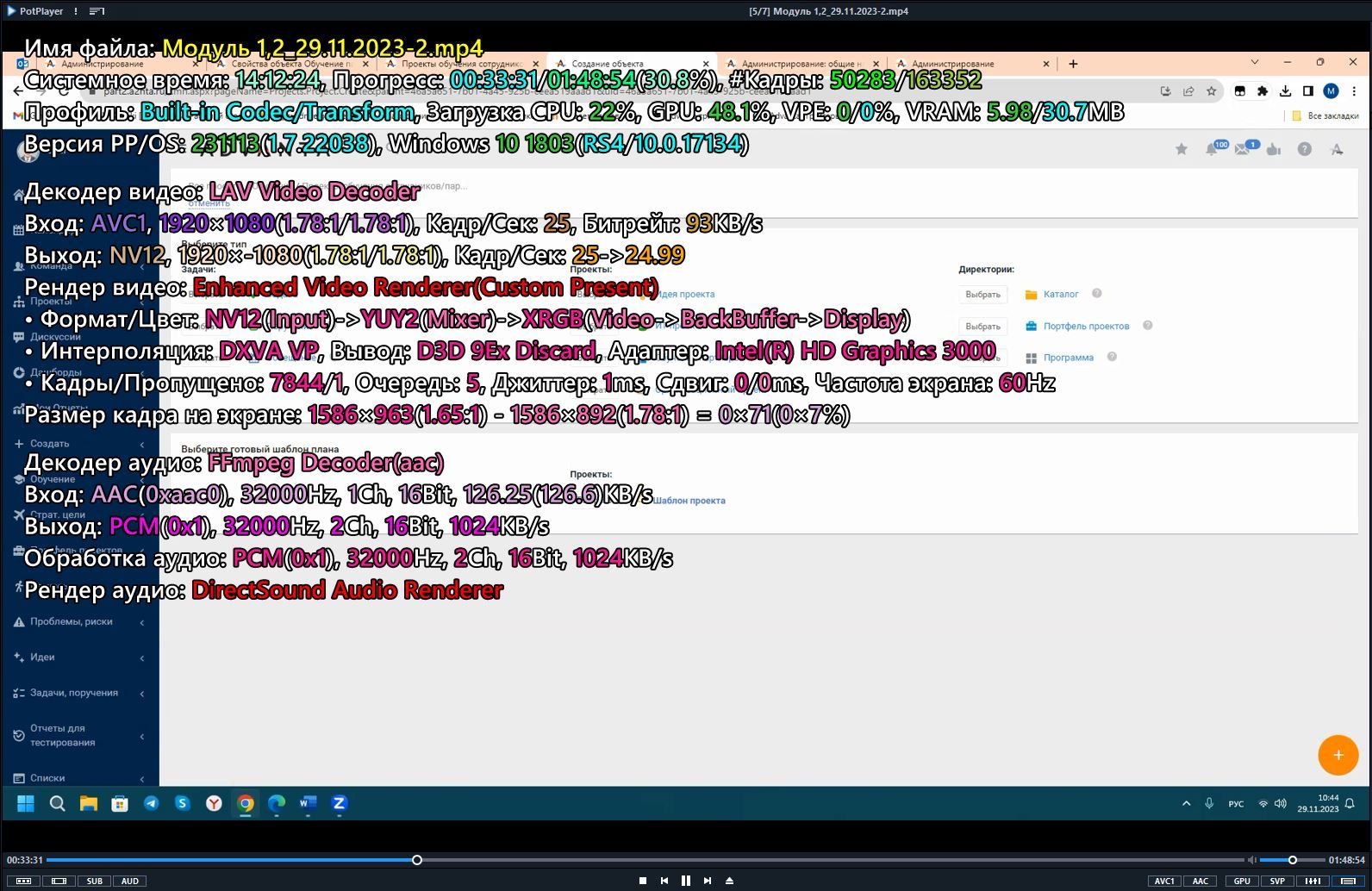Image resolution: width=1372 pixels, height=891 pixels.
Task: Expand Списки in the sidebar
Action: tap(79, 777)
